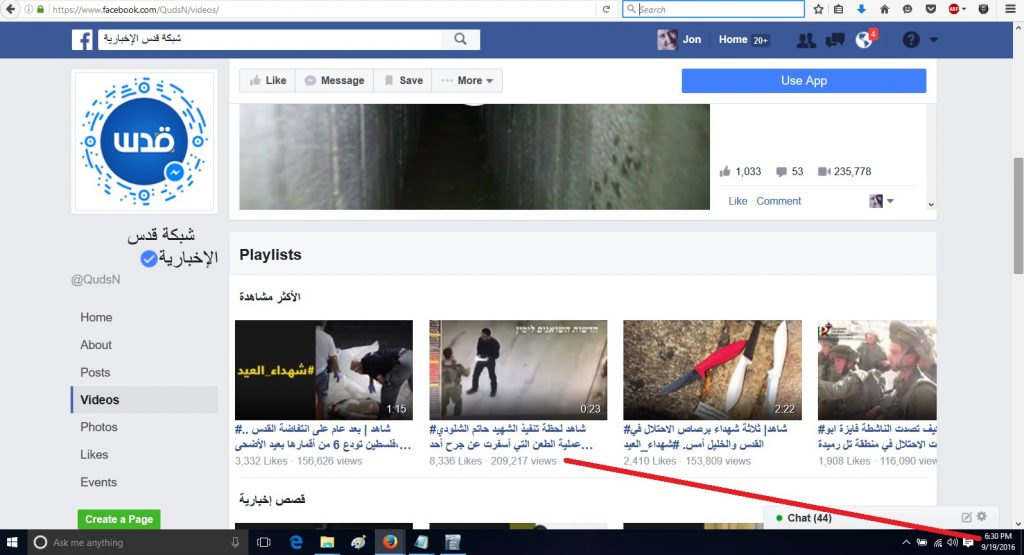The width and height of the screenshot is (1024, 555).
Task: Click Like link under featured video
Action: pyautogui.click(x=737, y=201)
